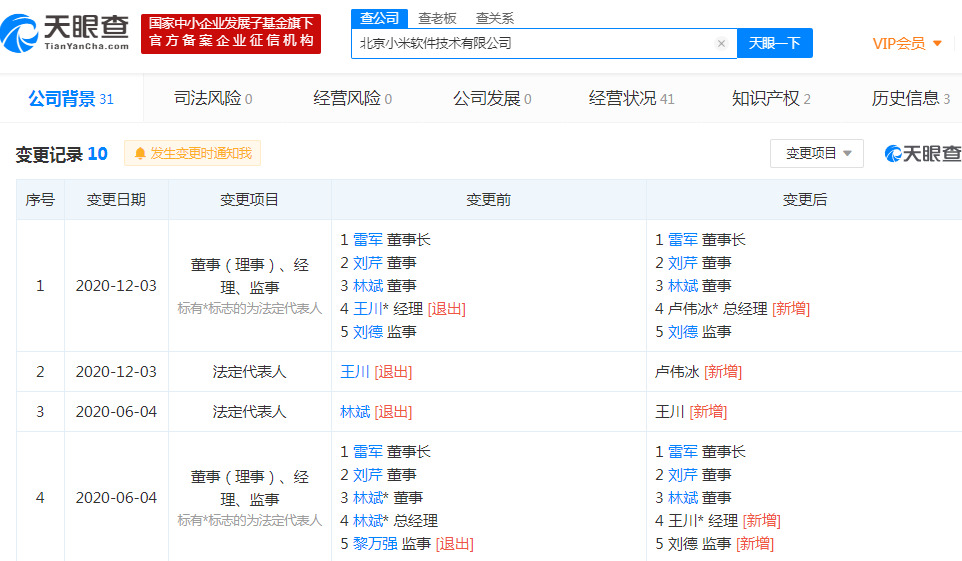Open 林斌 link in row 1 变更前
The image size is (962, 561).
pyautogui.click(x=367, y=286)
